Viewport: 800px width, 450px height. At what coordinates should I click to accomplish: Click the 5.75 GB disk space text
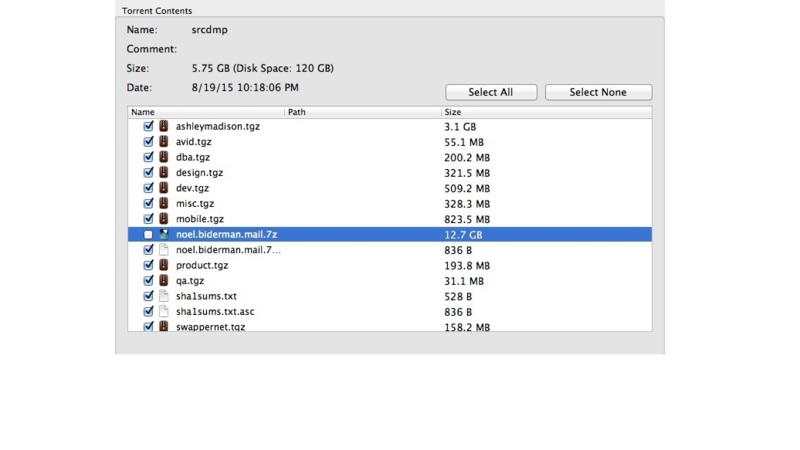[263, 68]
